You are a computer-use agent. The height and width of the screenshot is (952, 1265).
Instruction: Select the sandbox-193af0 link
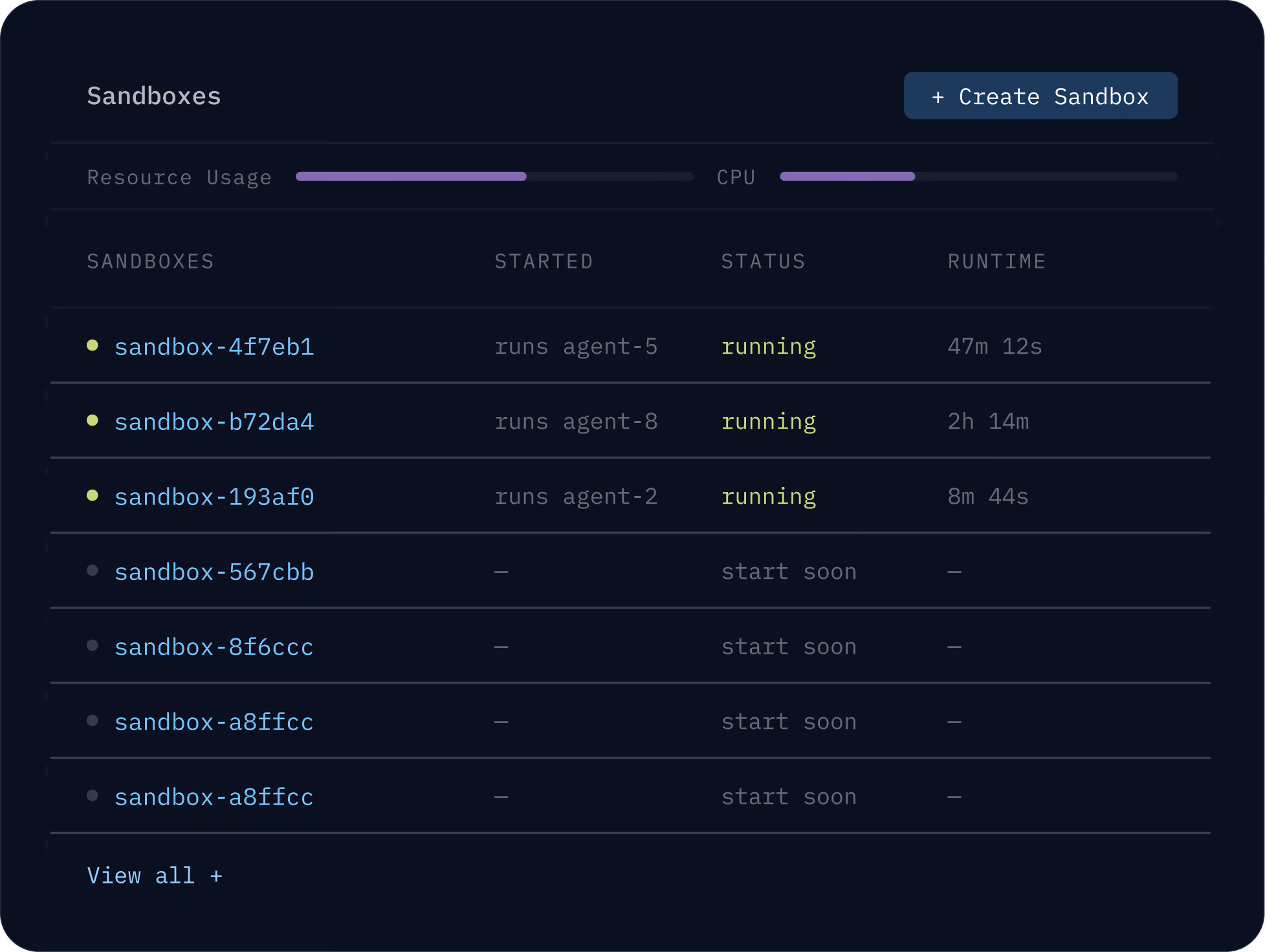coord(214,497)
